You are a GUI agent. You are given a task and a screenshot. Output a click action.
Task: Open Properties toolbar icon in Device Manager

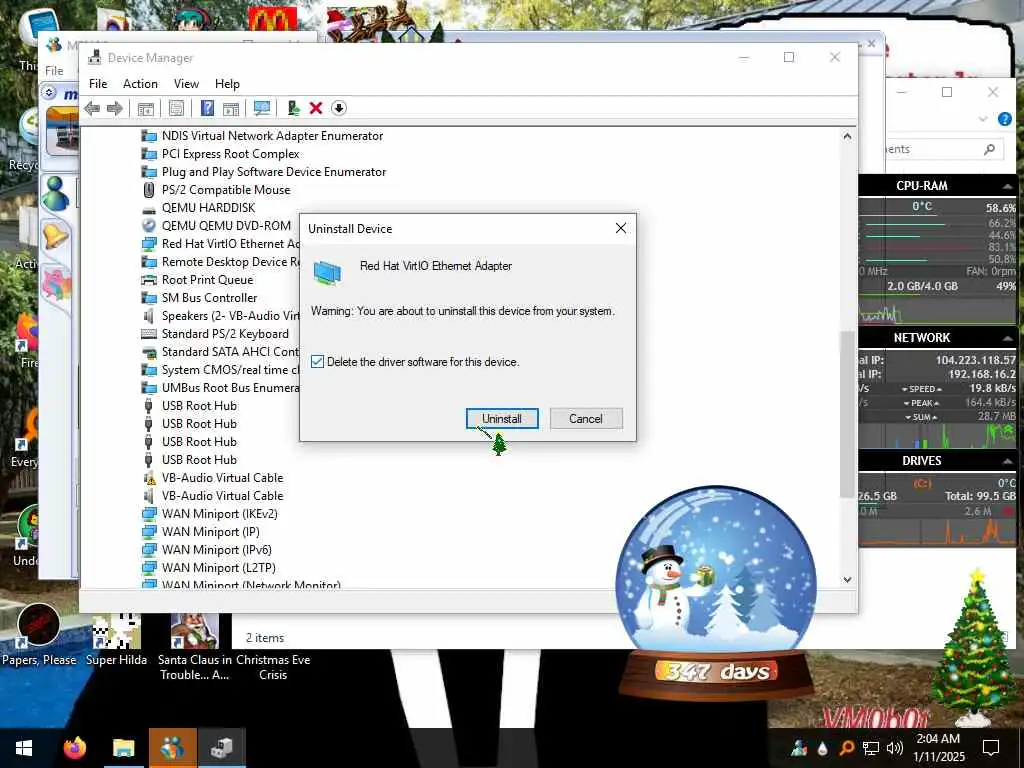point(176,108)
